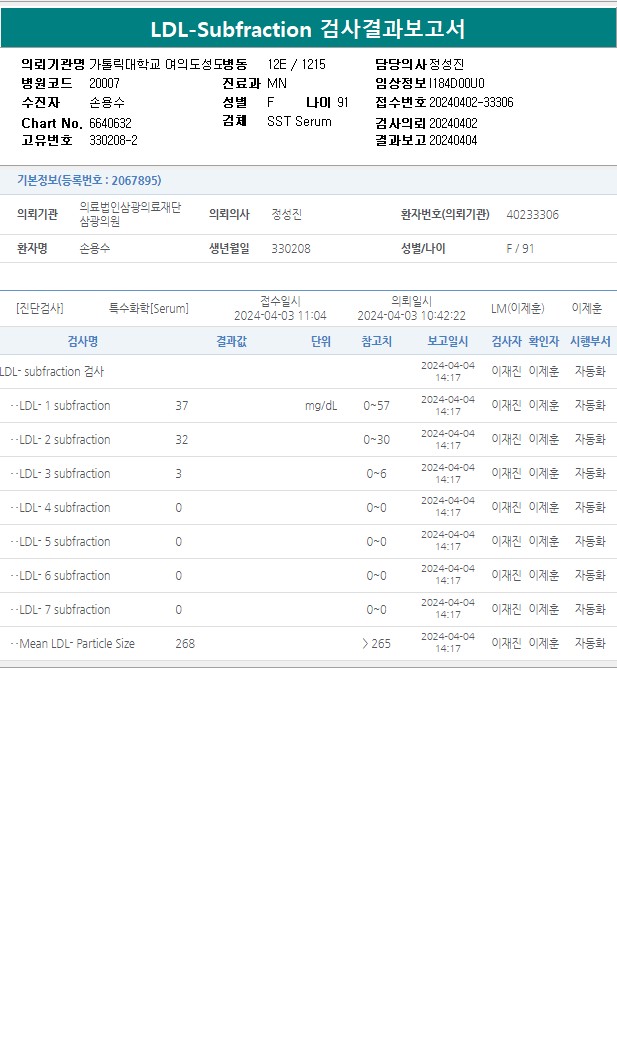
Task: Click the LDL-Subfraction 검사결과보고서 title banner
Action: [308, 29]
